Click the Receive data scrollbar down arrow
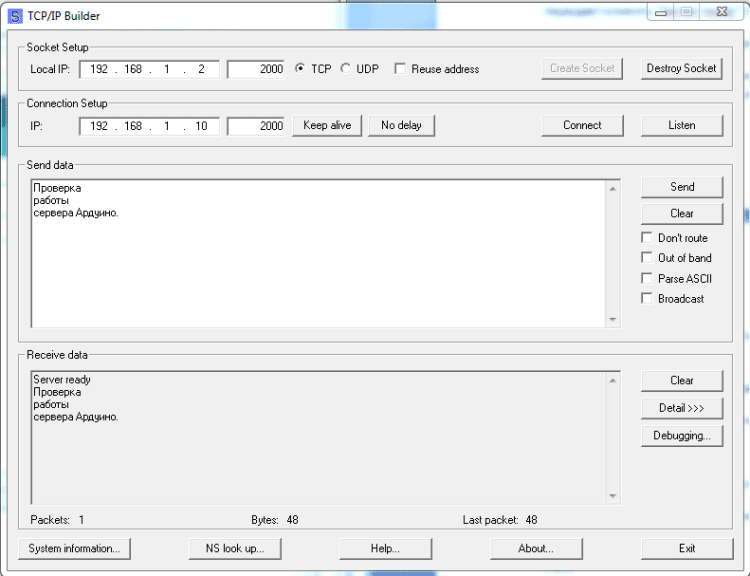Viewport: 750px width, 576px height. coord(613,496)
